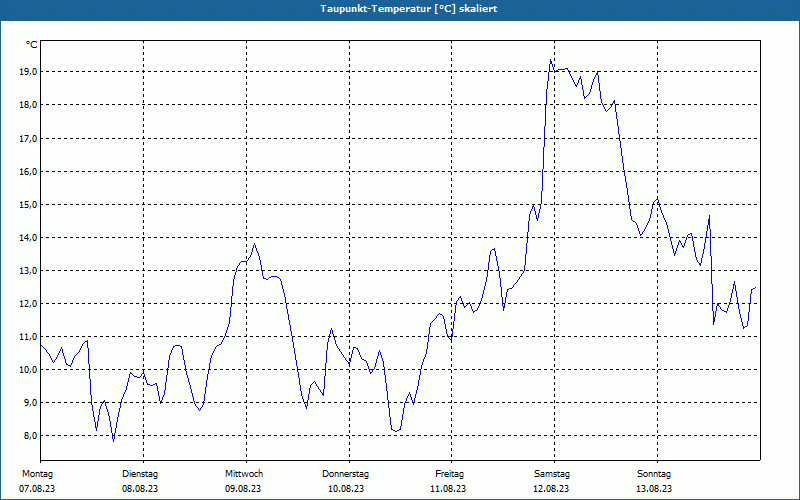Select the 12,0 y-axis label
Viewport: 800px width, 500px height.
[29, 304]
